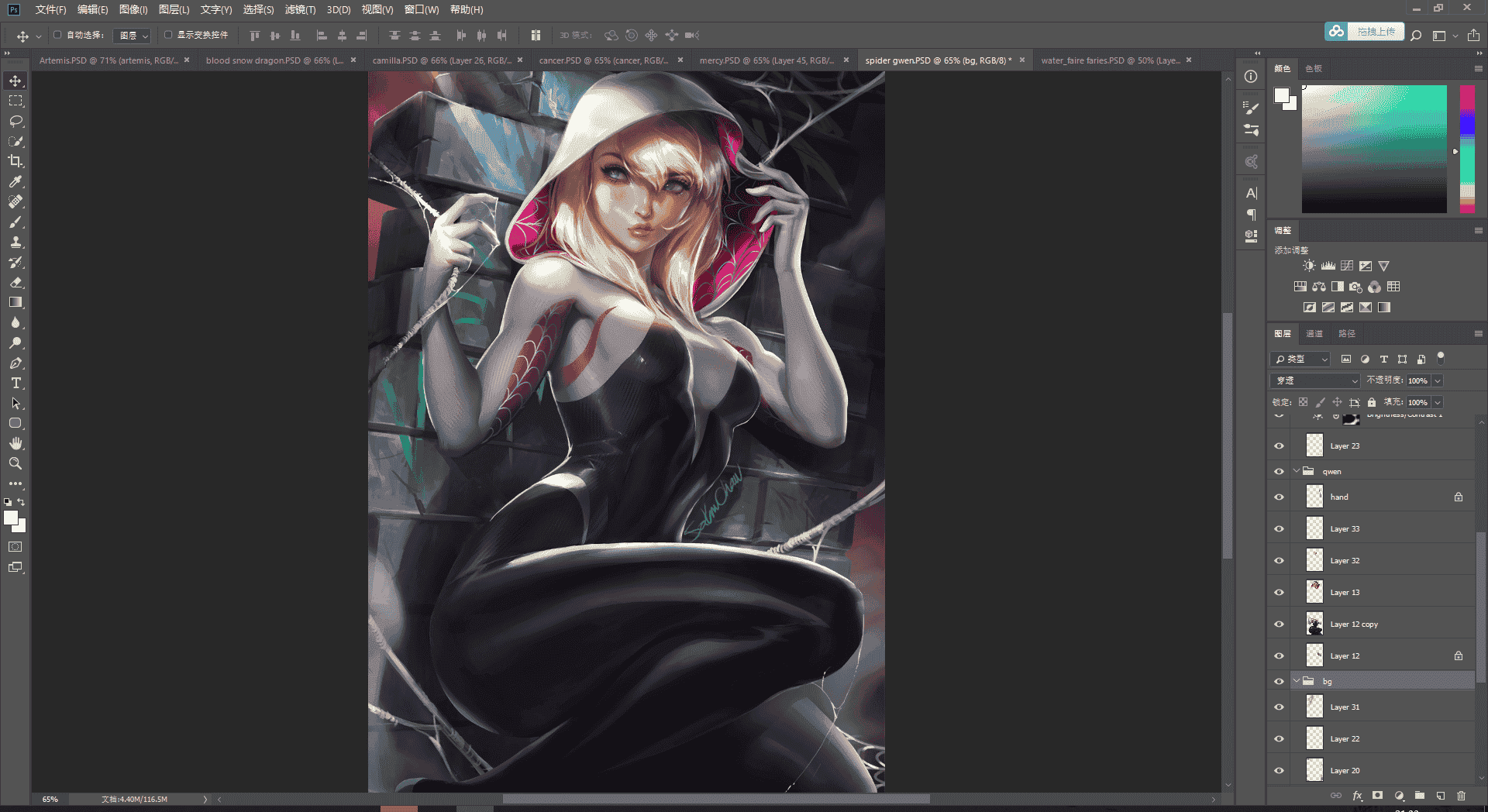Toggle the 显示变换控件 checkbox
Viewport: 1488px width, 812px height.
(168, 35)
